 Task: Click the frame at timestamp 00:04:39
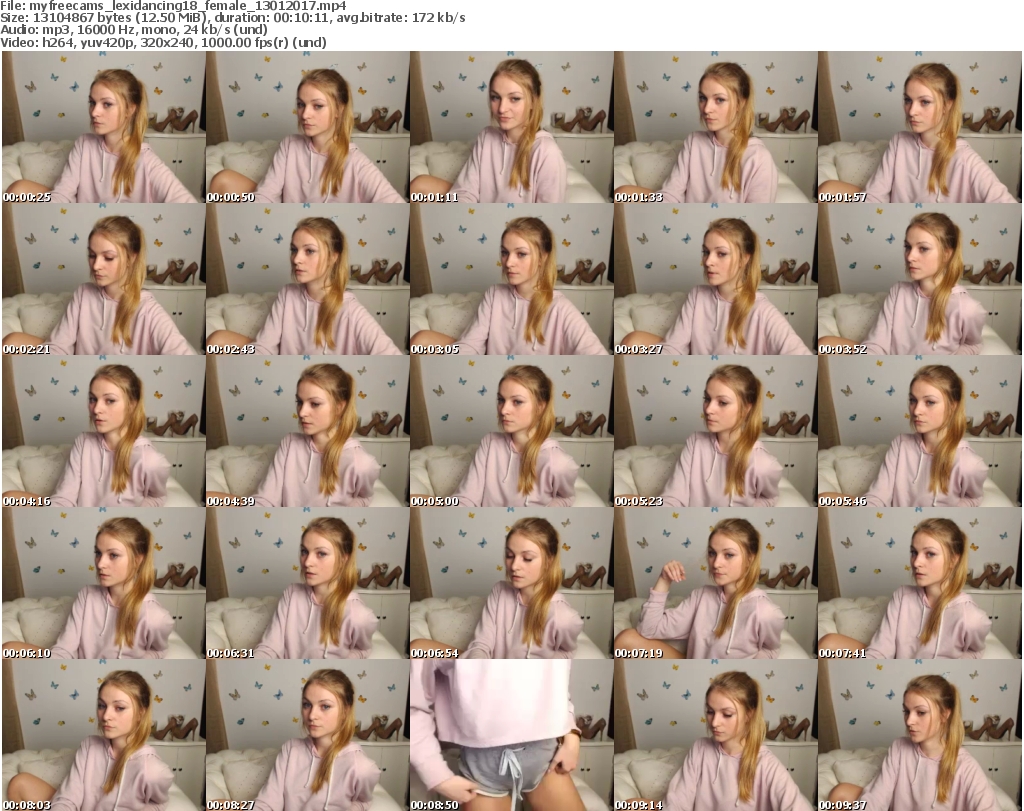[x=308, y=432]
